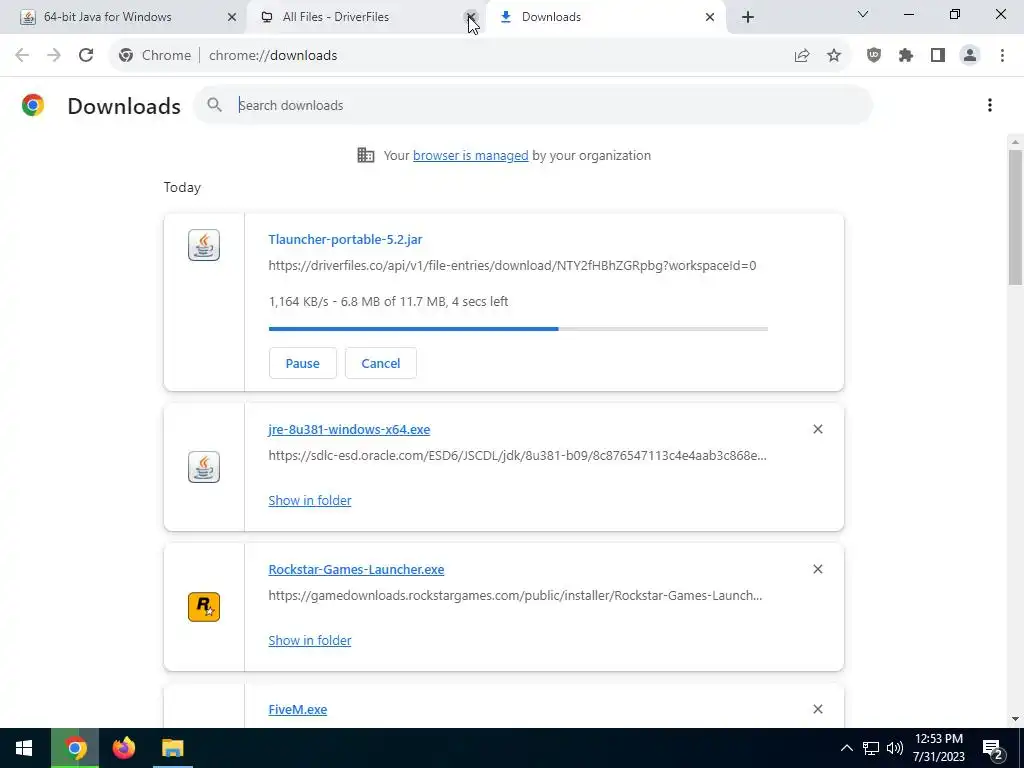
Task: Open the Downloads page more actions menu
Action: [x=990, y=105]
